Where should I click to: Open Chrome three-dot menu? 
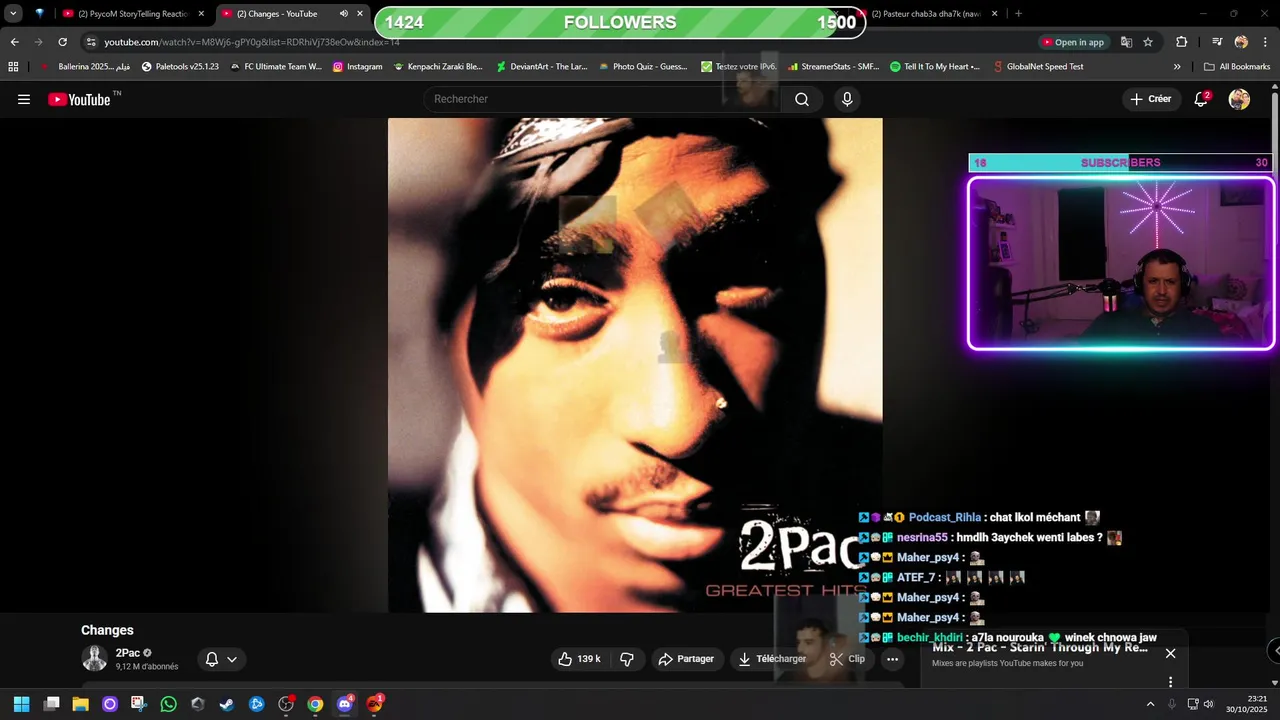pyautogui.click(x=1264, y=42)
